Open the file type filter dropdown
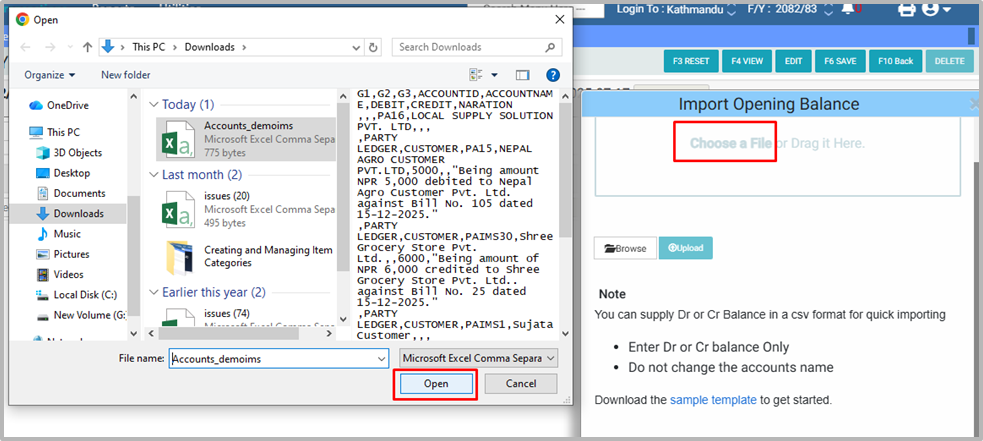The width and height of the screenshot is (983, 441). pos(478,358)
